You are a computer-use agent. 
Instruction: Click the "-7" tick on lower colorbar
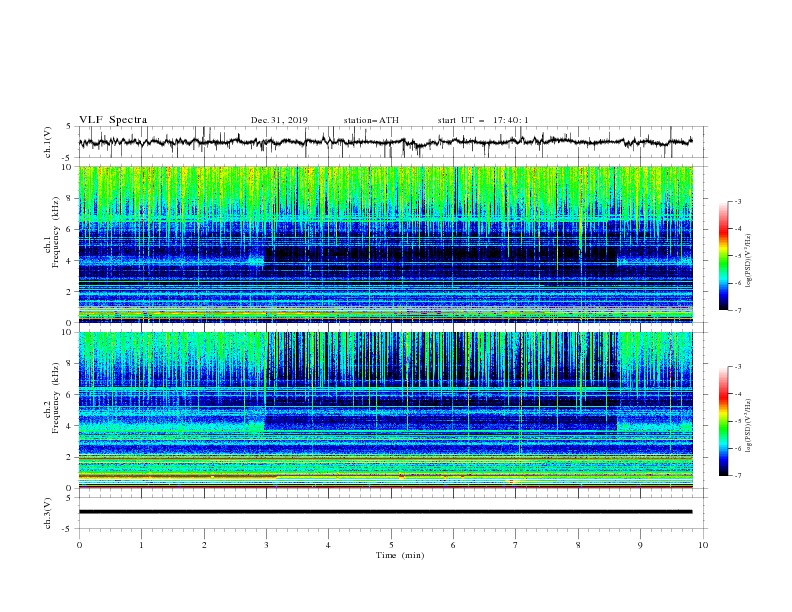coord(737,475)
